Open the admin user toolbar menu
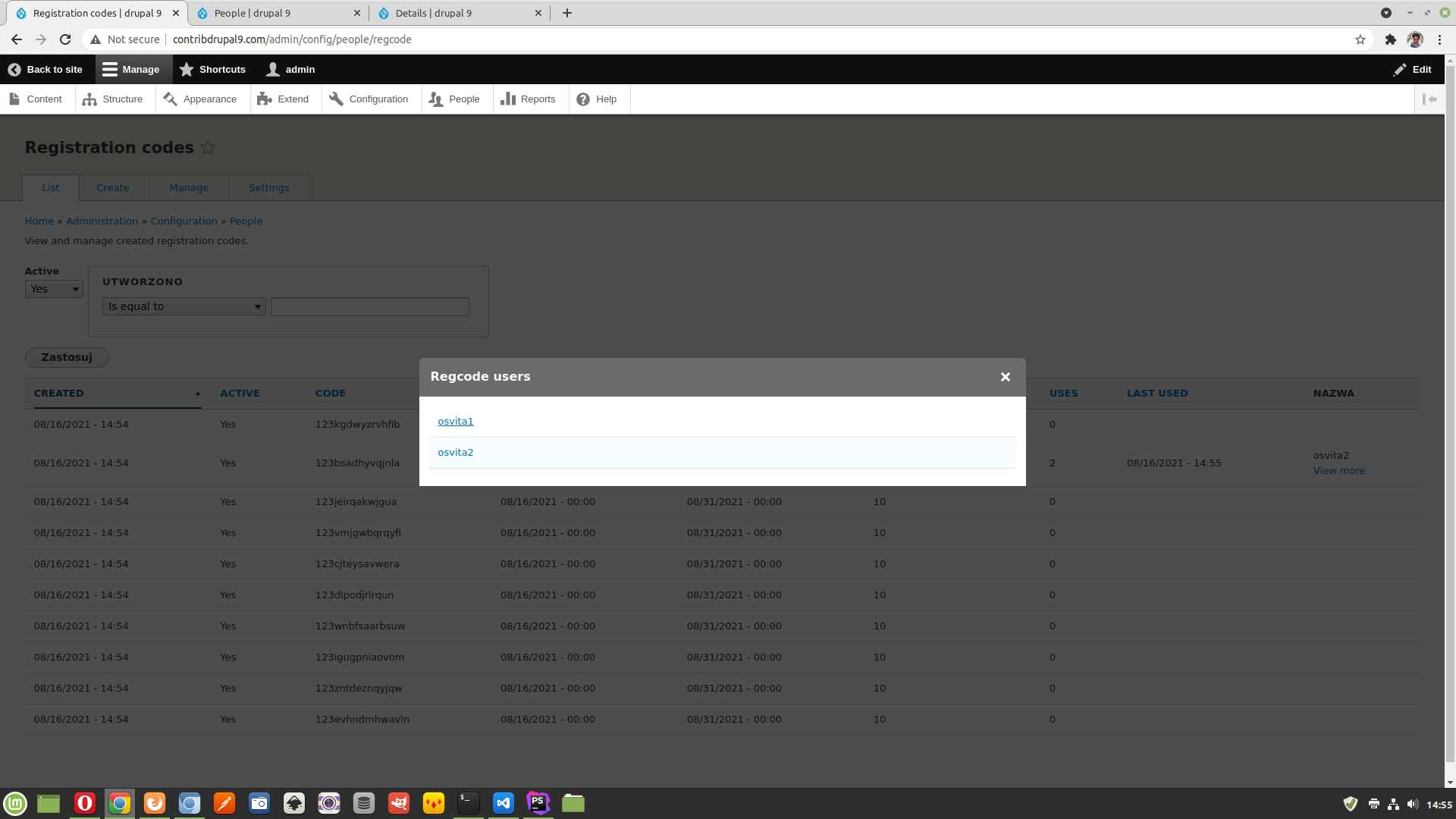The height and width of the screenshot is (819, 1456). tap(290, 69)
